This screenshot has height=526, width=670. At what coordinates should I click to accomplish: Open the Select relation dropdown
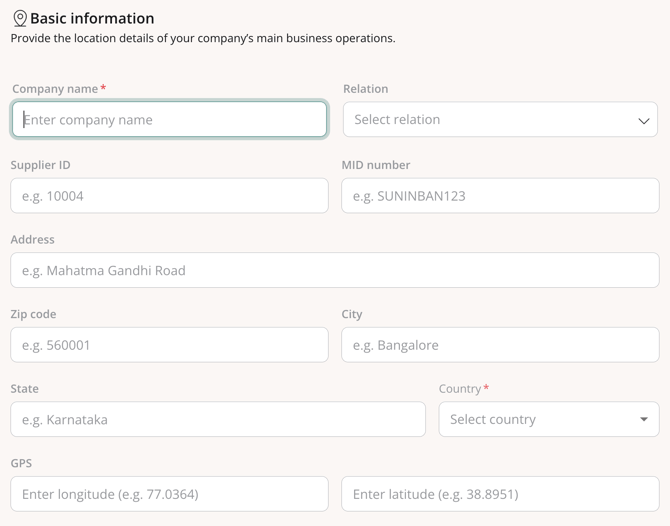pos(499,120)
